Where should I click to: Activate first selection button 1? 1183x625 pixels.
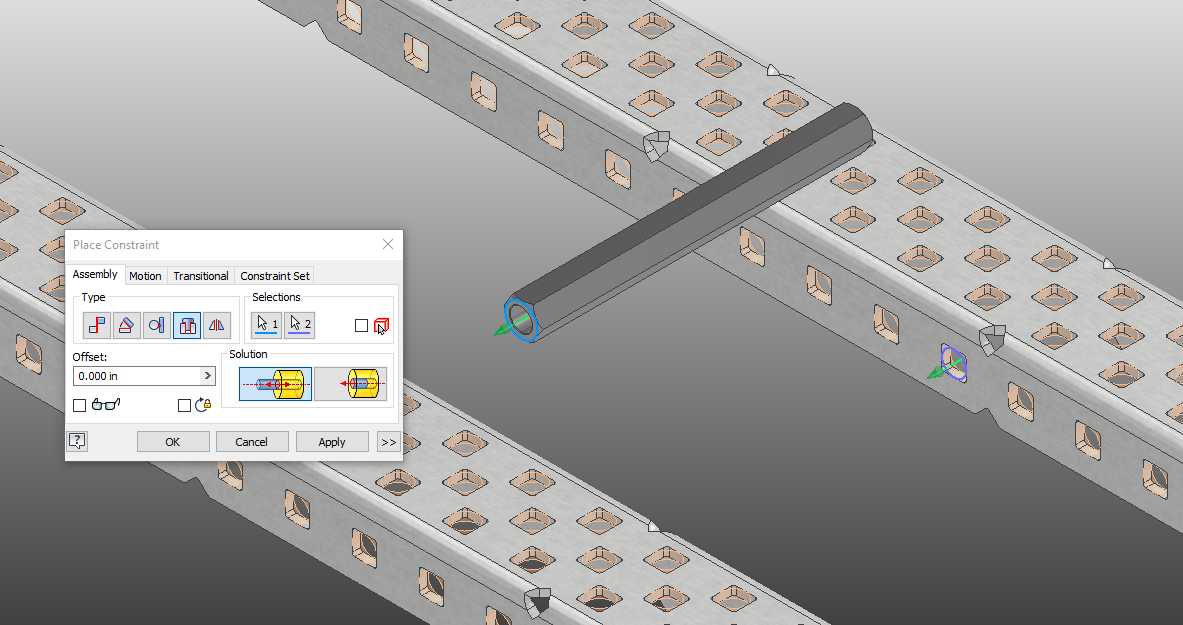[266, 325]
